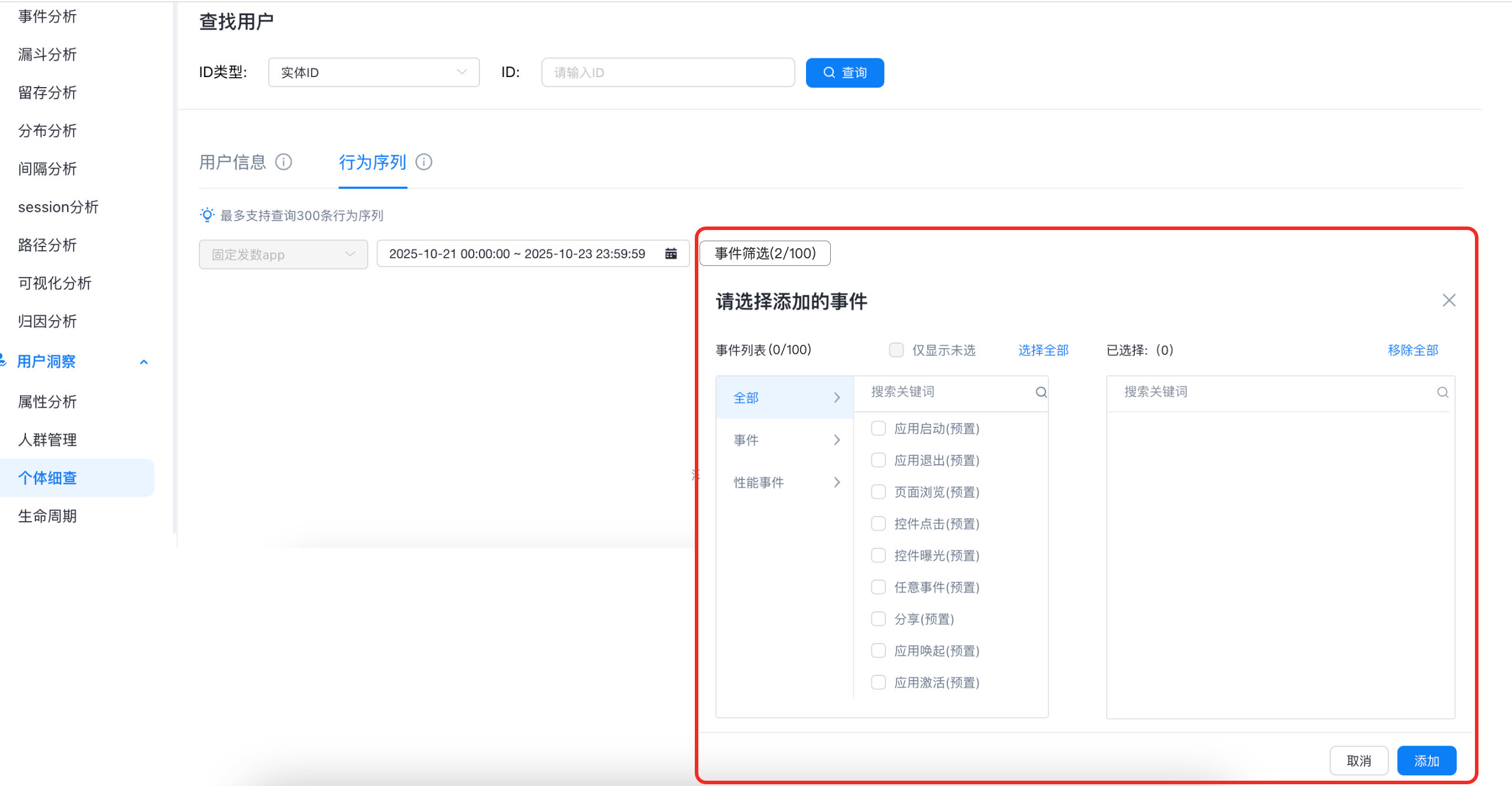Check the 仅显示未选 checkbox
Image resolution: width=1512 pixels, height=786 pixels.
coord(896,350)
